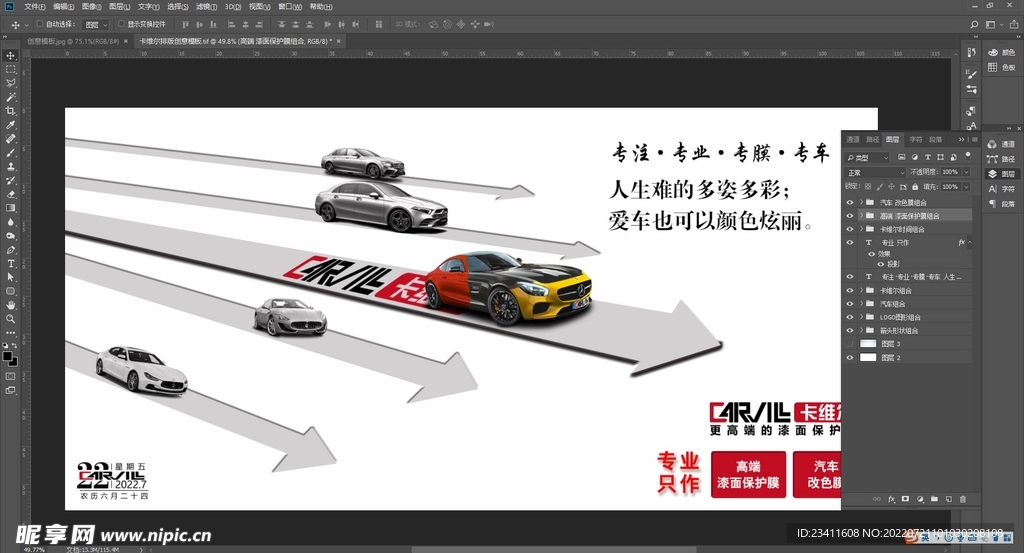Viewport: 1024px width, 553px height.
Task: Open the 填充 fill dropdown arrow
Action: [966, 187]
